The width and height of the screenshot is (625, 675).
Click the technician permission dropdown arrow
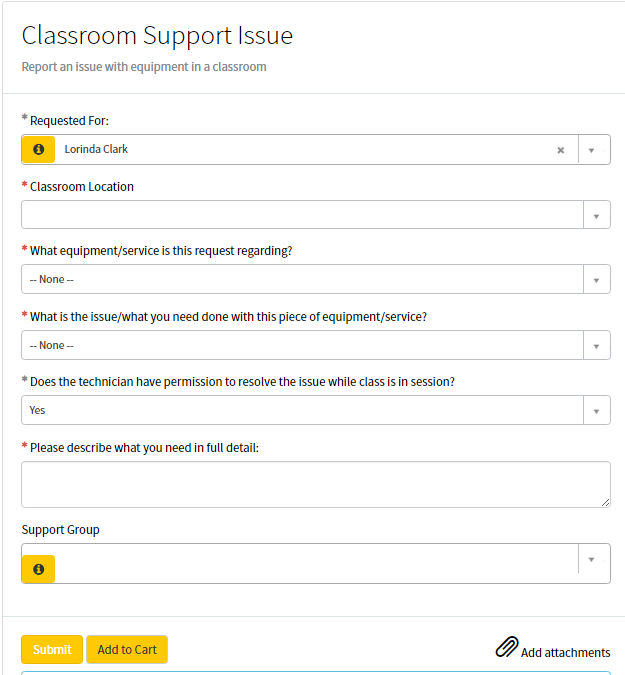(x=597, y=410)
